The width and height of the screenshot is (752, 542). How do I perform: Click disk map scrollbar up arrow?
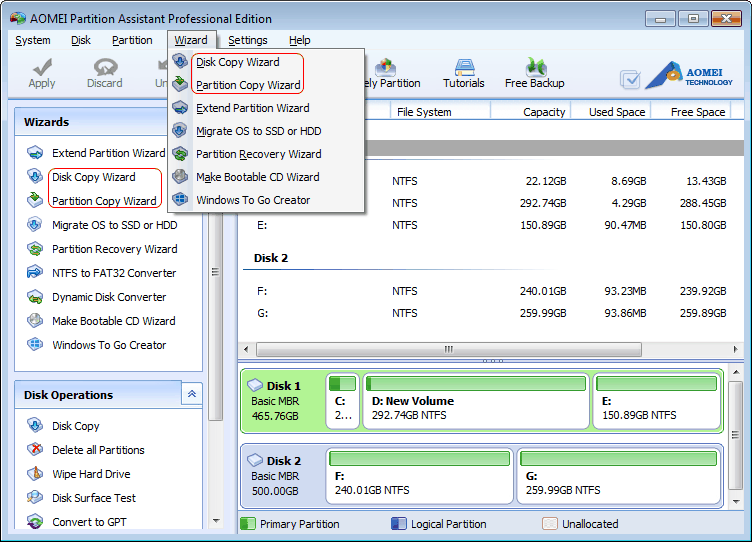coord(736,372)
